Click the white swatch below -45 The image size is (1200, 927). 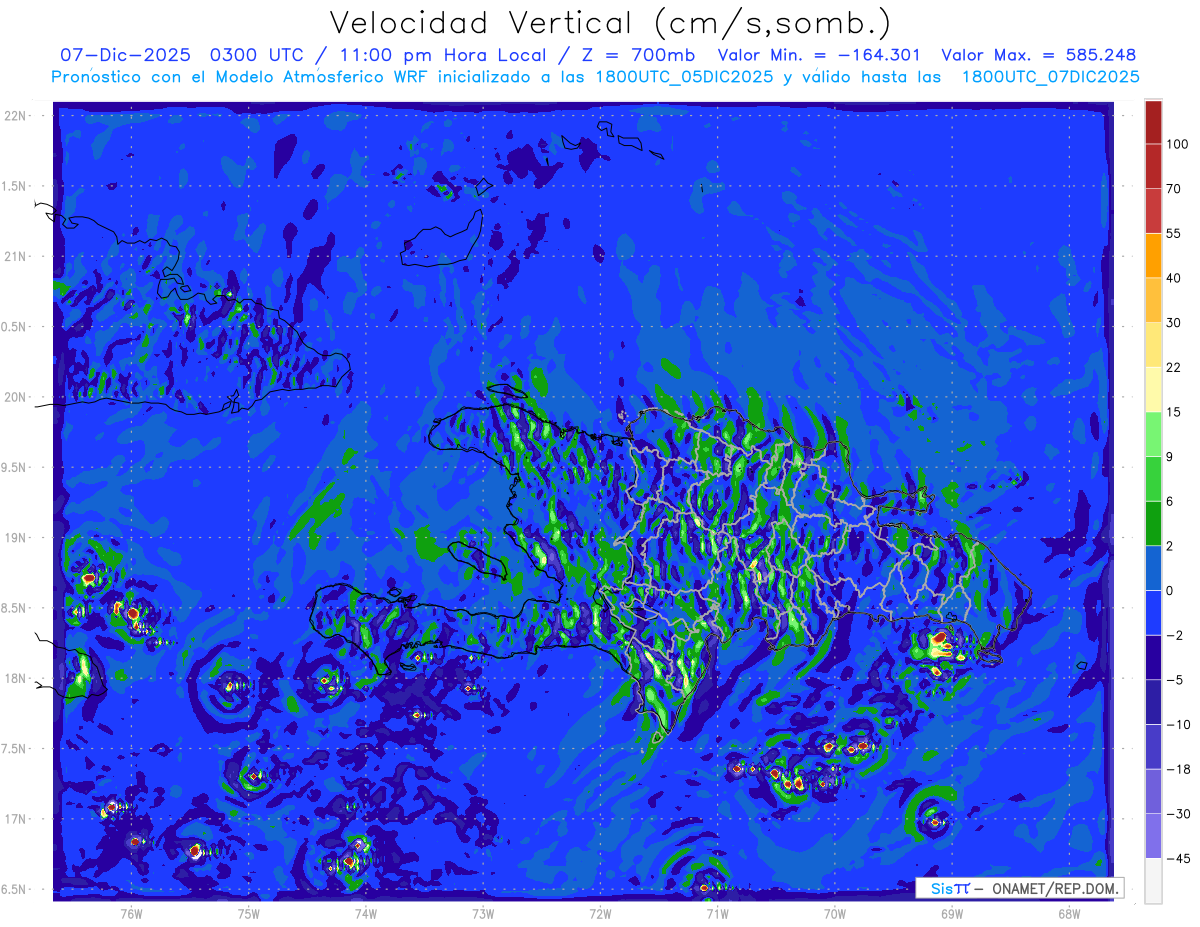tap(1153, 880)
